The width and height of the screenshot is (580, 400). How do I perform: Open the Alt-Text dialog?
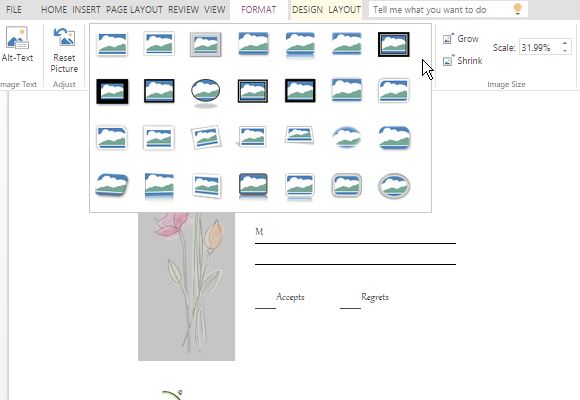coord(17,45)
